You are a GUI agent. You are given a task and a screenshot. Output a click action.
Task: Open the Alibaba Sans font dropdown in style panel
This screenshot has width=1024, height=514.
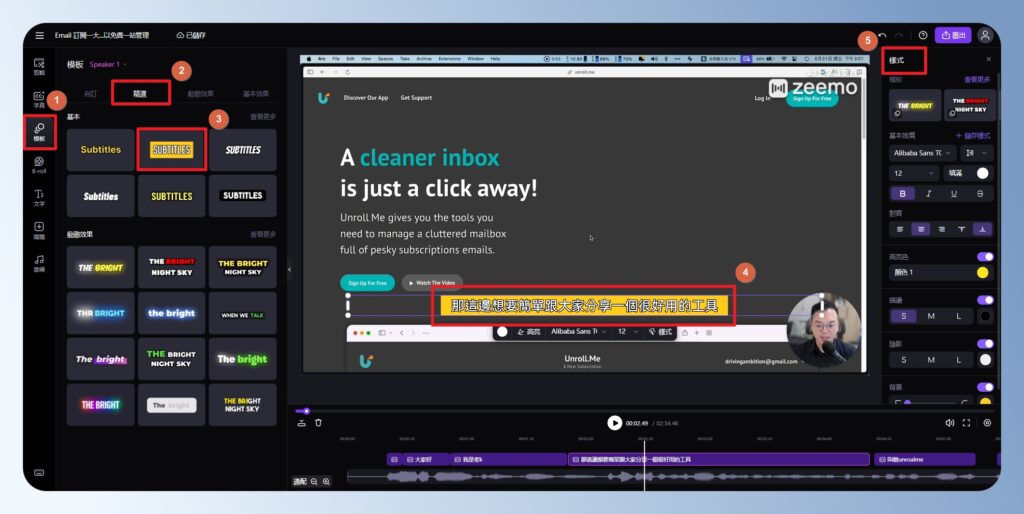click(x=921, y=153)
